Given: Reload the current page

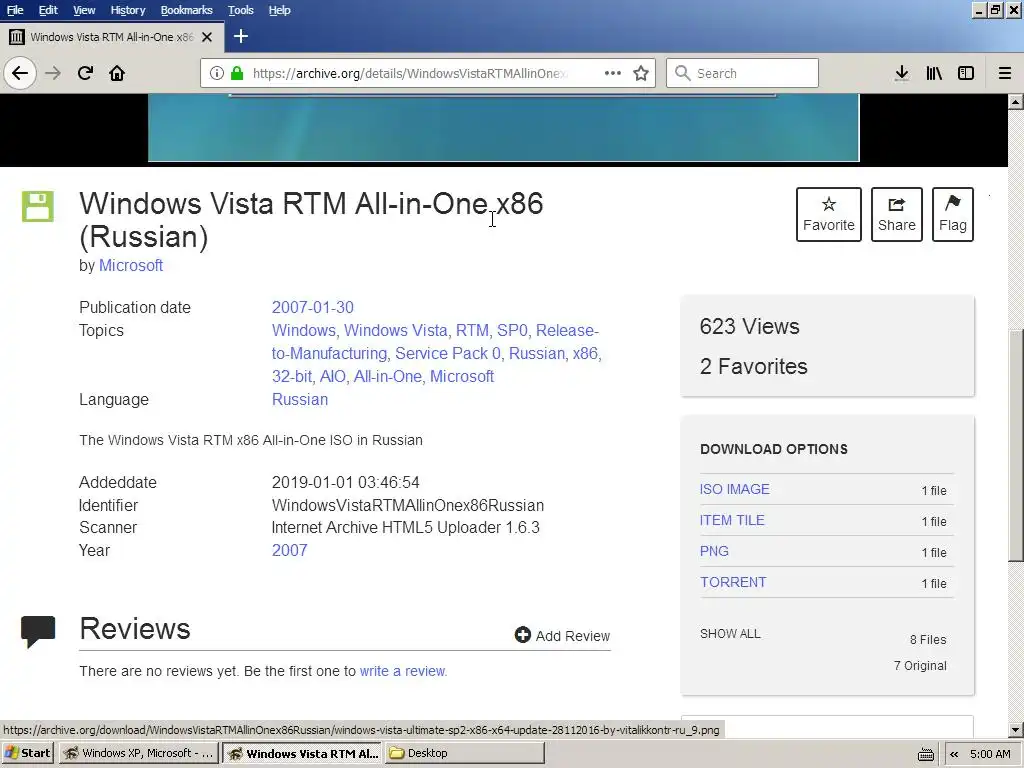Looking at the screenshot, I should pyautogui.click(x=86, y=73).
